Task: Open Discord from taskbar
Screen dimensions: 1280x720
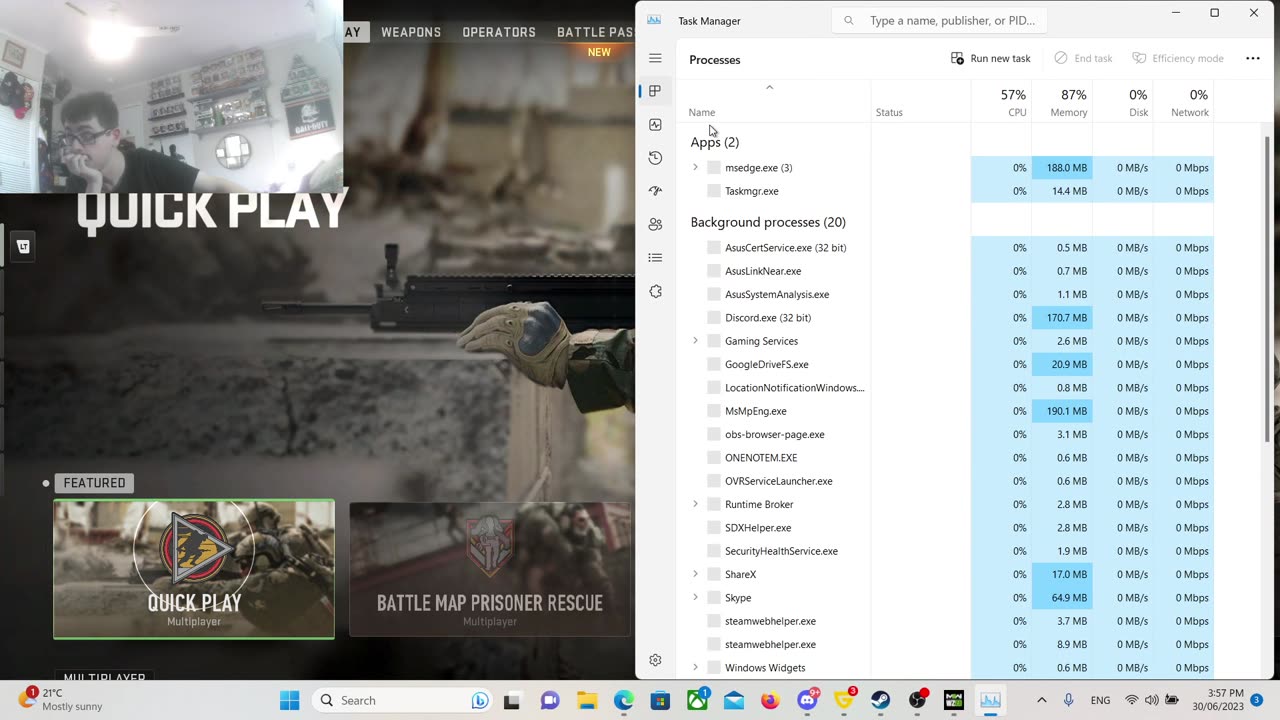Action: [x=807, y=701]
